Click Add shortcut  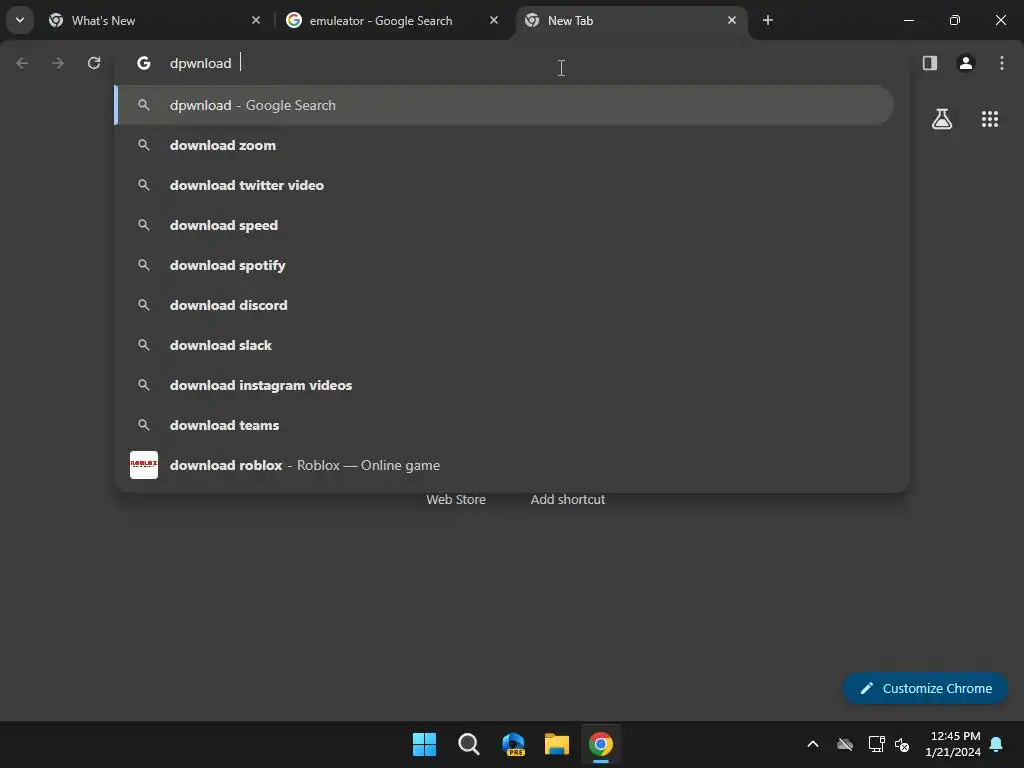(x=568, y=499)
